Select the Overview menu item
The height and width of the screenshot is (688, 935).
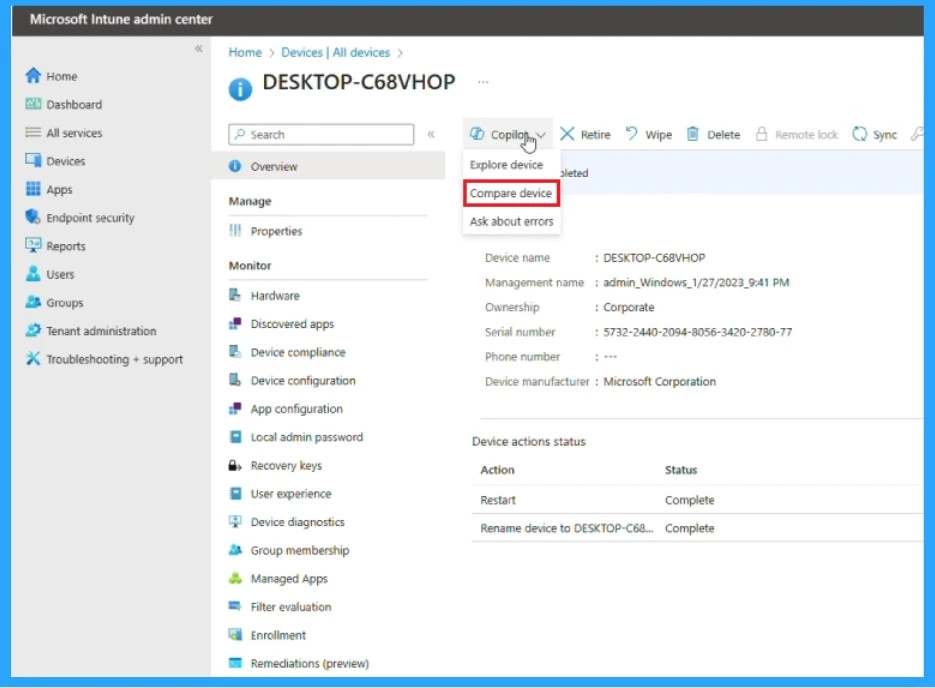coord(328,166)
